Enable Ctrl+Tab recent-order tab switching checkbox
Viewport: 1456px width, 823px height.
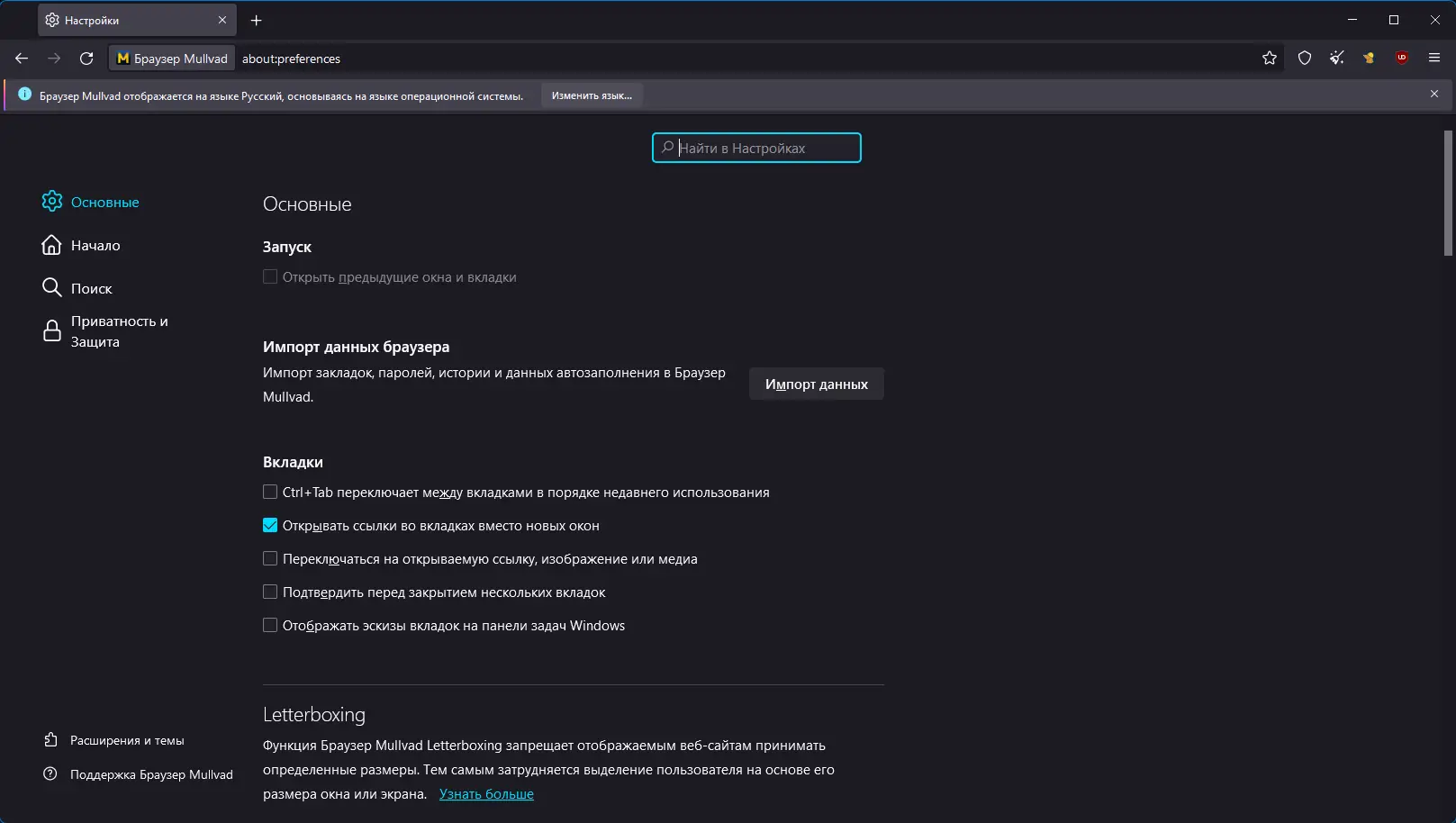tap(270, 492)
